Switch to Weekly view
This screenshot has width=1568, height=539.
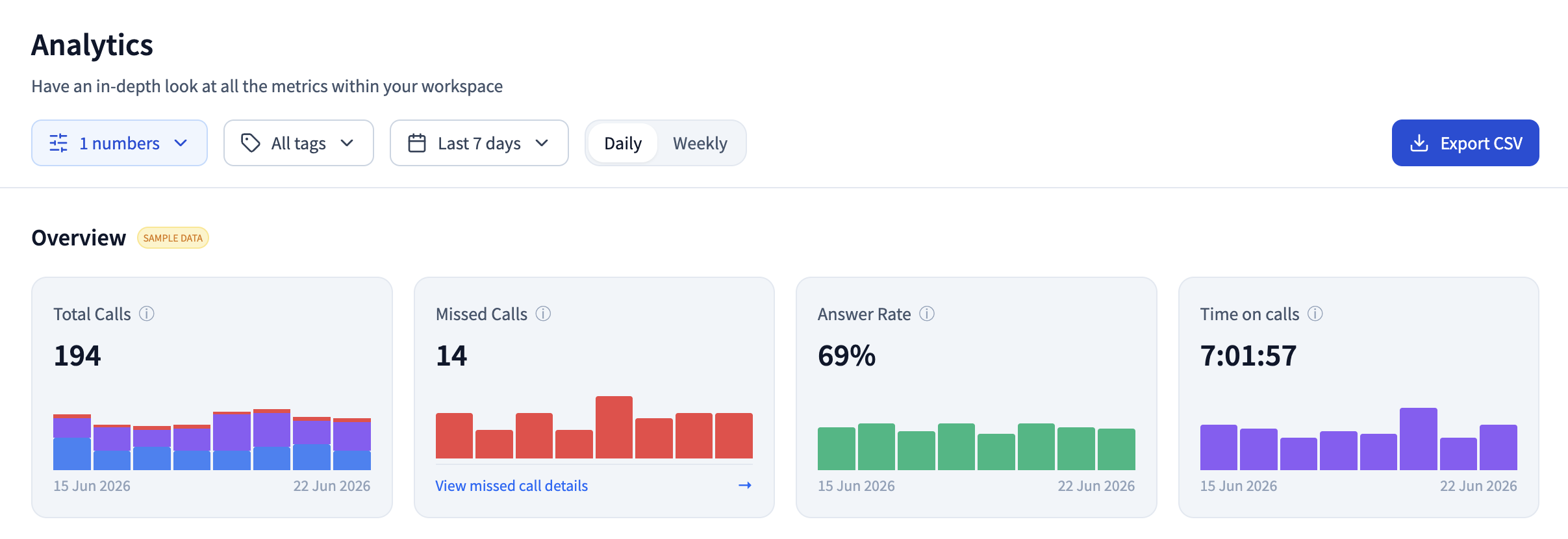click(x=700, y=143)
